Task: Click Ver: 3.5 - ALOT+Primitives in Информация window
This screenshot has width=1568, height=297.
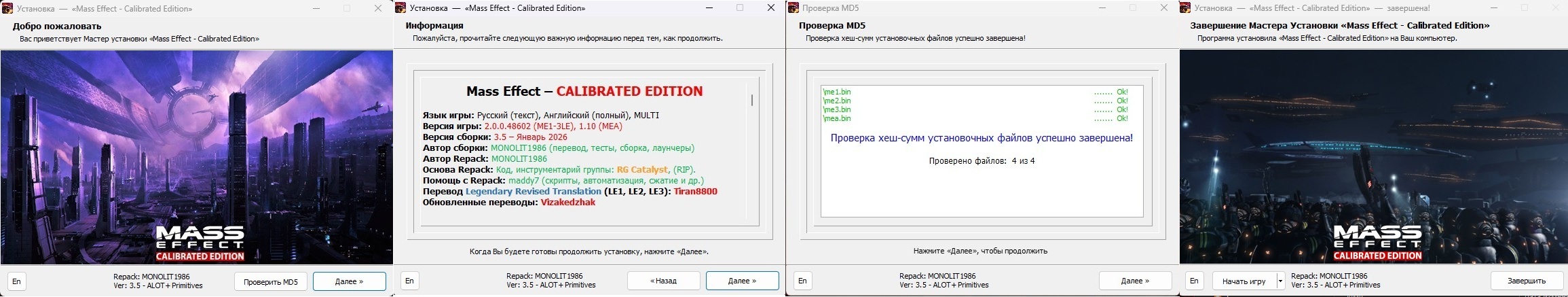Action: (551, 285)
